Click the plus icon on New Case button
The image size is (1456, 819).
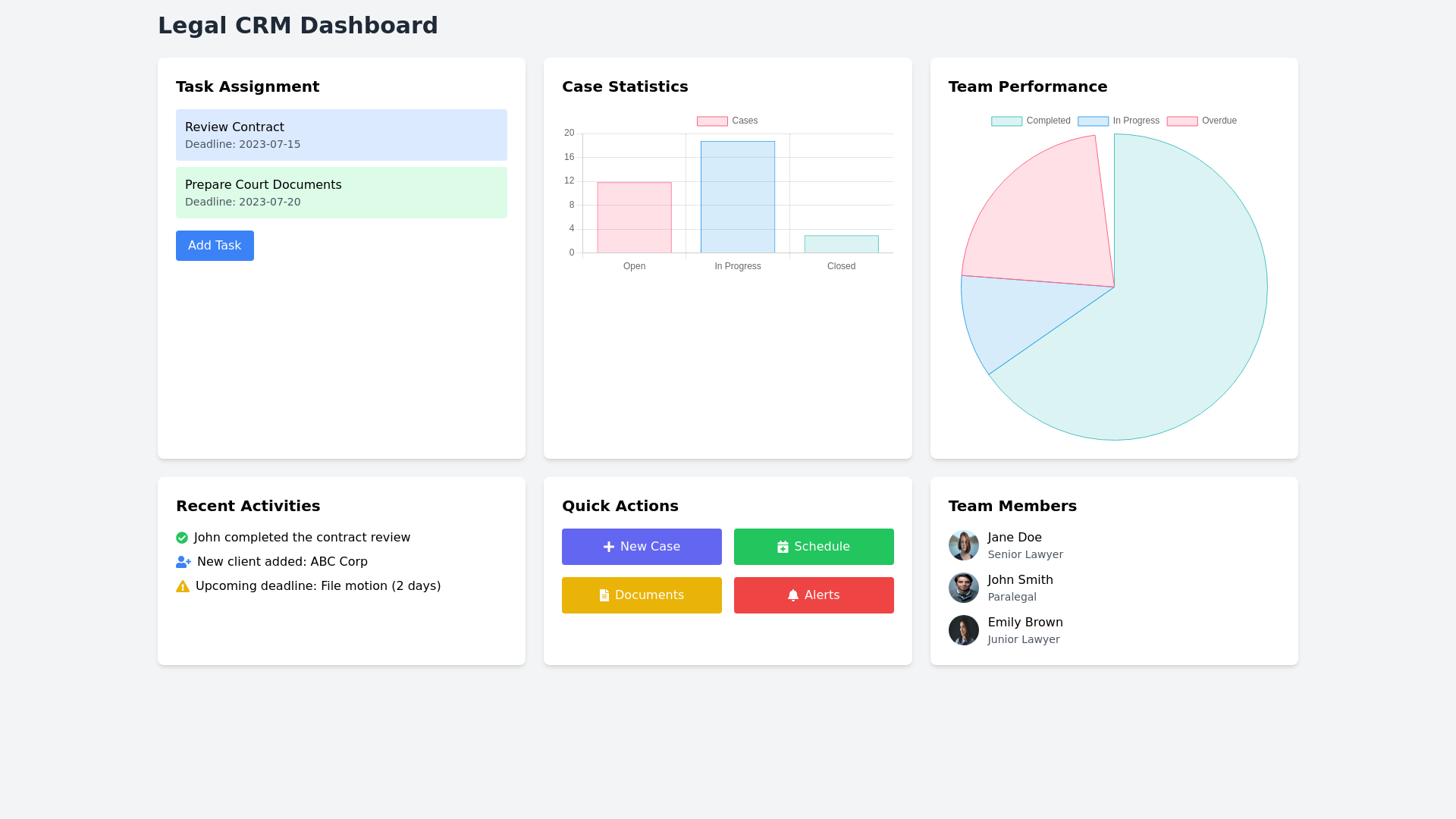tap(607, 546)
